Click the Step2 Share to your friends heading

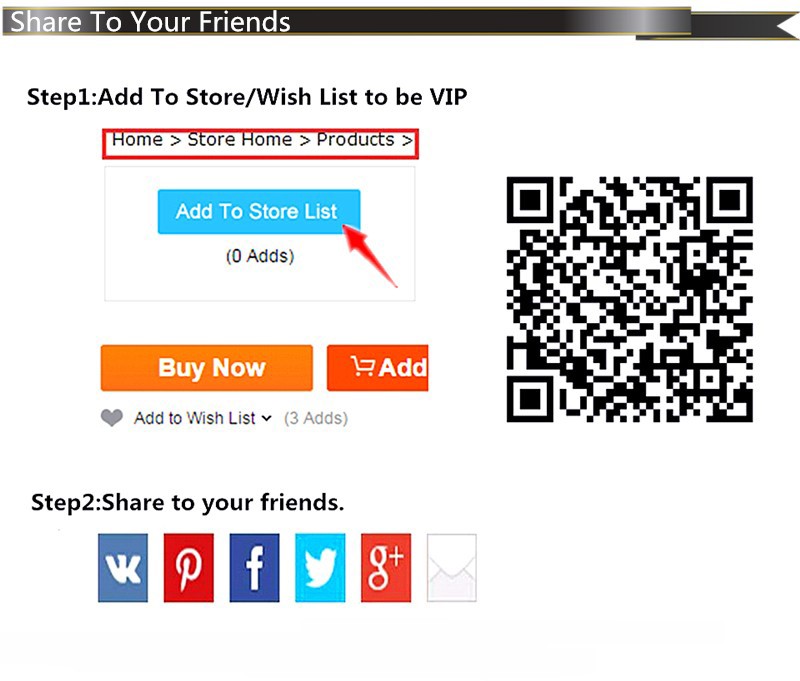[188, 502]
